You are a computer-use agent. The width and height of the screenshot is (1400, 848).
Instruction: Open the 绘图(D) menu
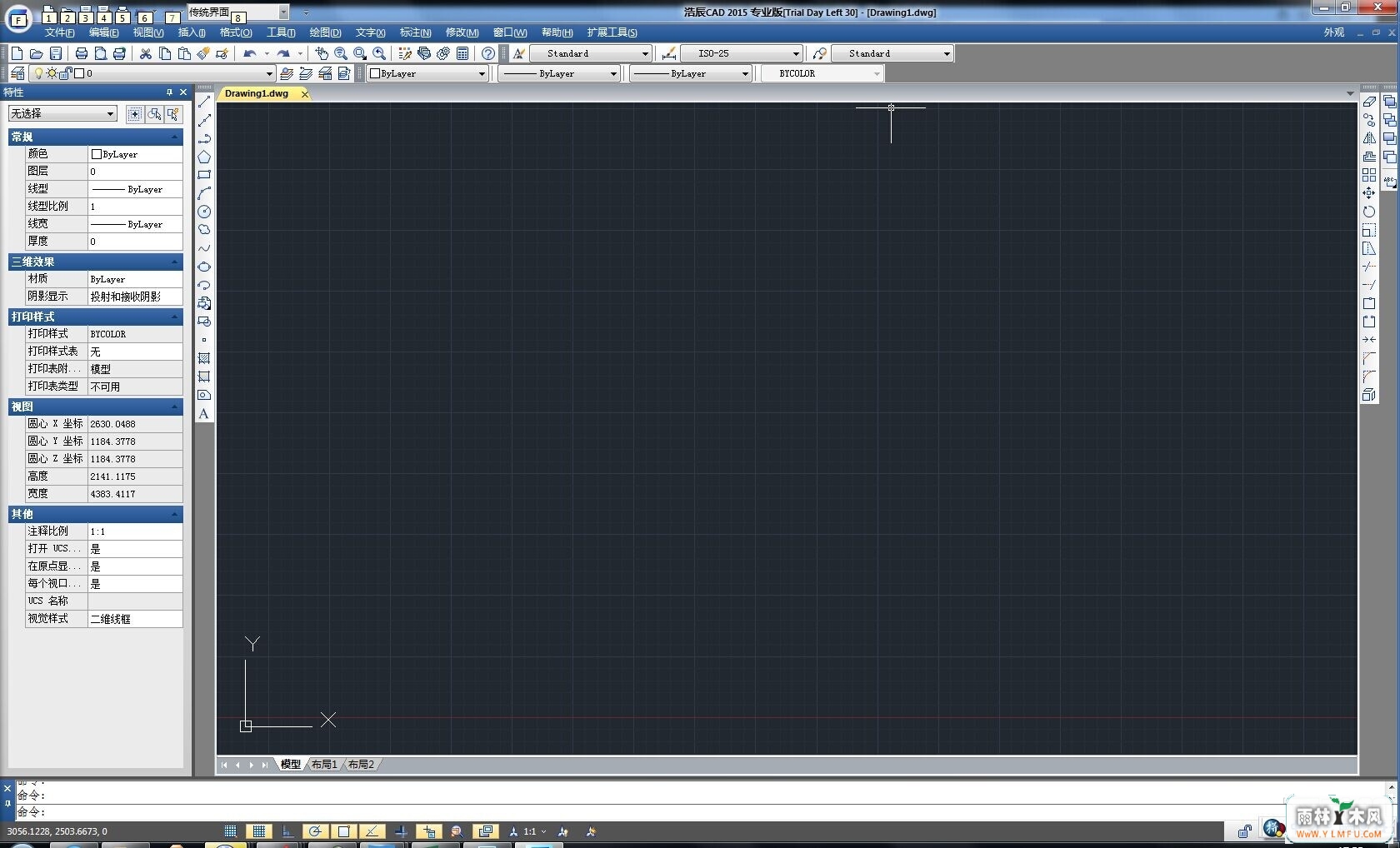[x=325, y=32]
